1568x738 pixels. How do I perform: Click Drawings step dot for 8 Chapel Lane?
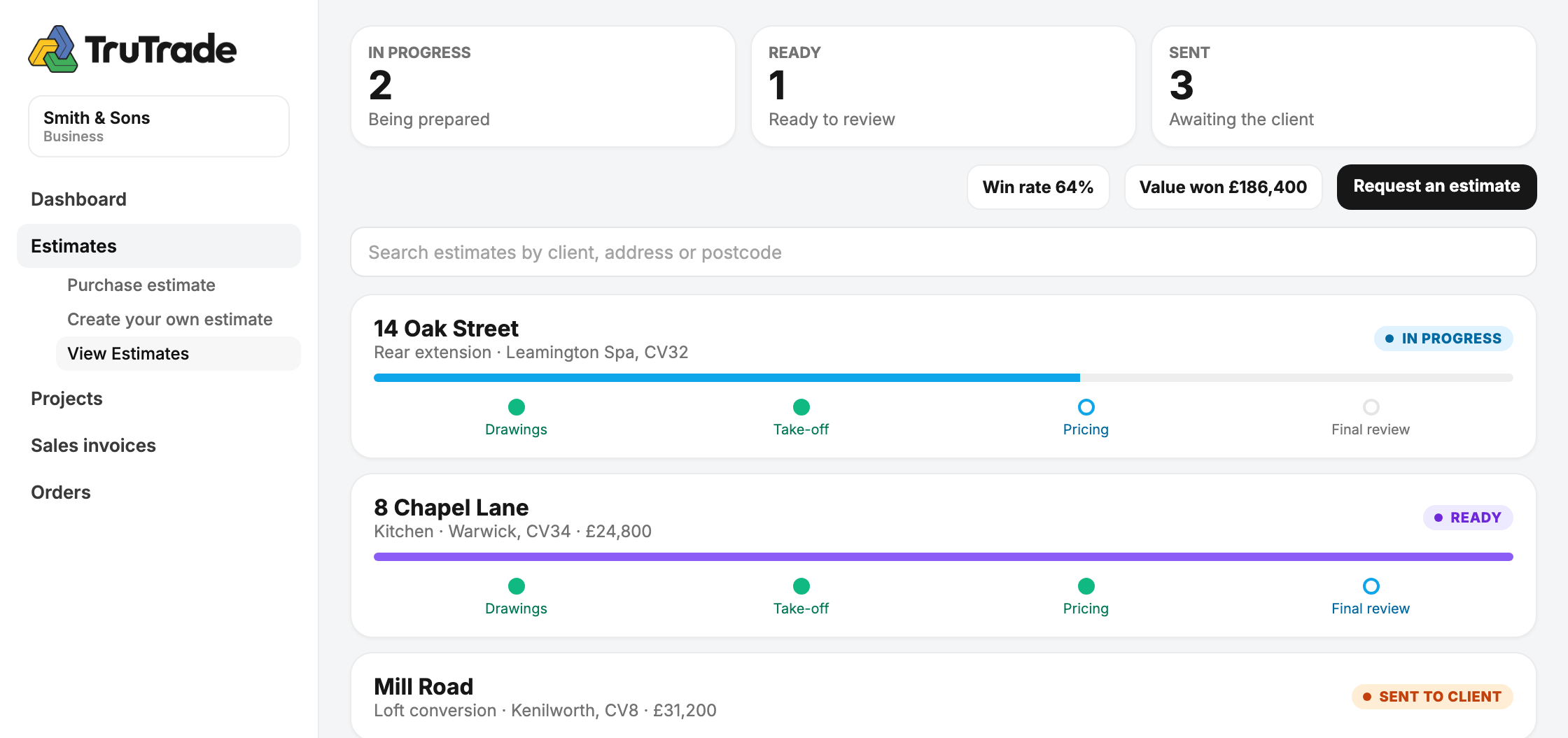pyautogui.click(x=517, y=586)
